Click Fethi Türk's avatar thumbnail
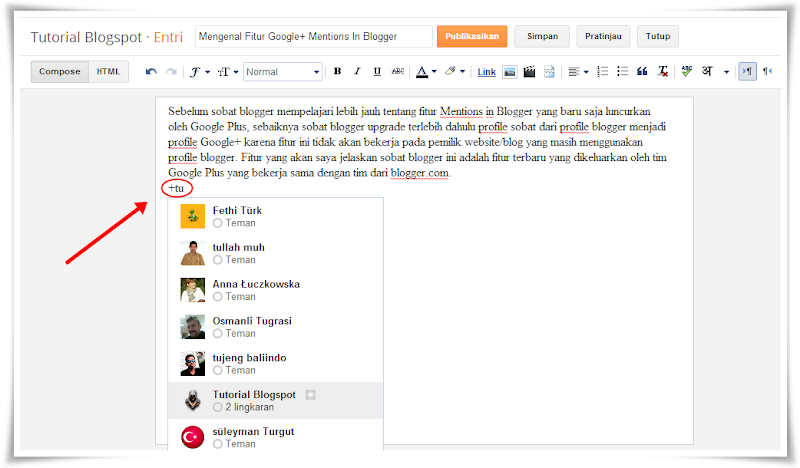Viewport: 800px width, 468px height. pos(192,216)
